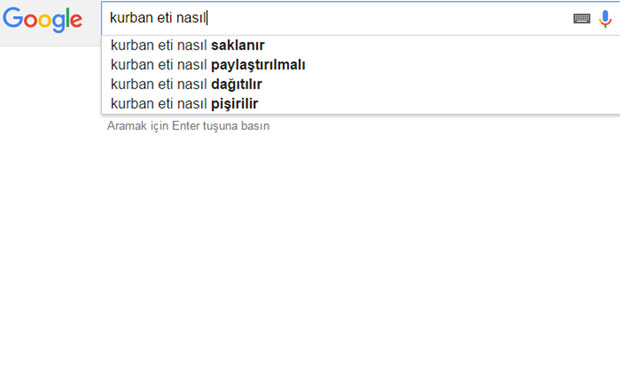Click the bold word "saklanır"

pyautogui.click(x=238, y=45)
